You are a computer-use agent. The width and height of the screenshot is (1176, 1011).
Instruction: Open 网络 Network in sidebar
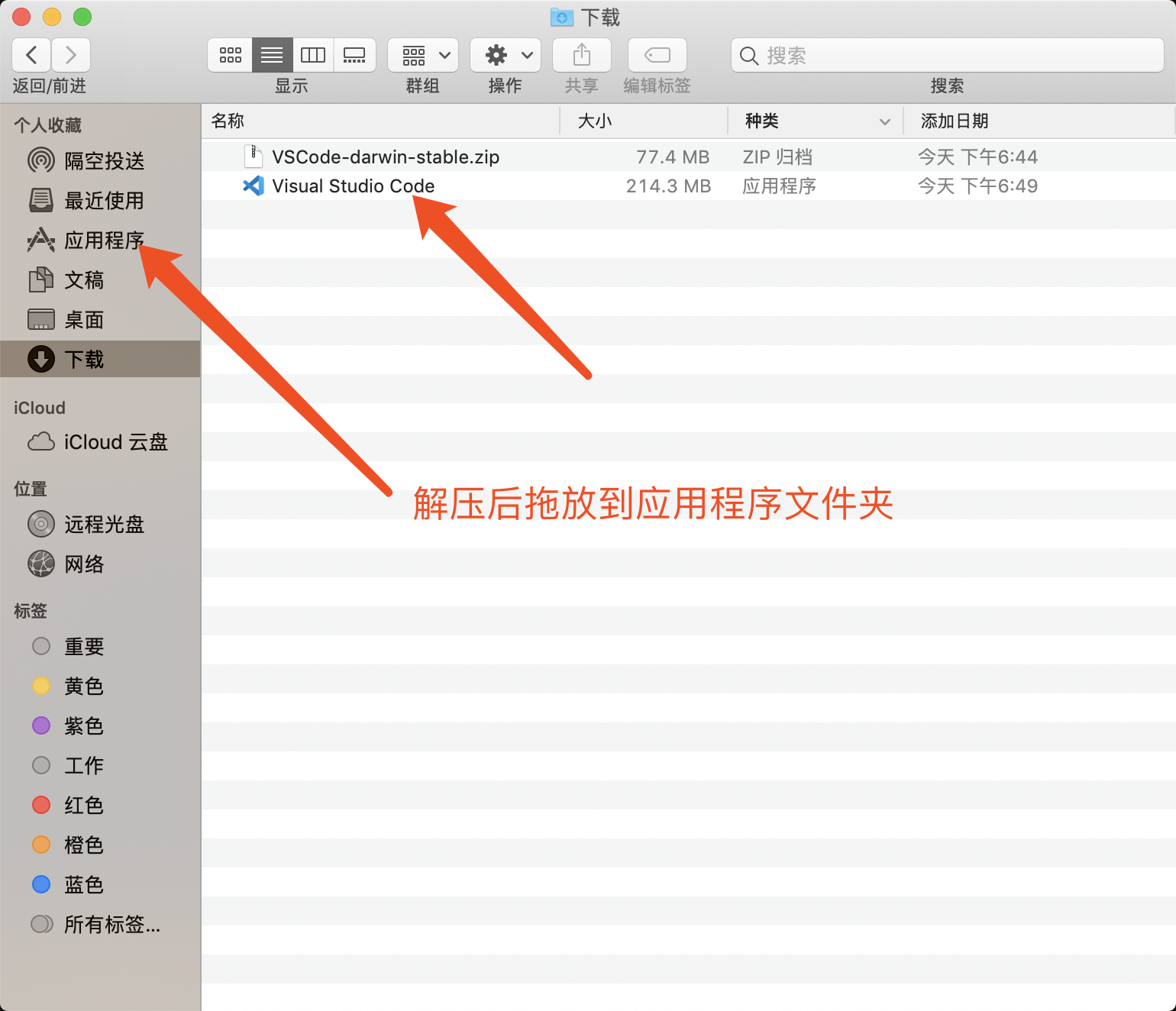pyautogui.click(x=100, y=564)
